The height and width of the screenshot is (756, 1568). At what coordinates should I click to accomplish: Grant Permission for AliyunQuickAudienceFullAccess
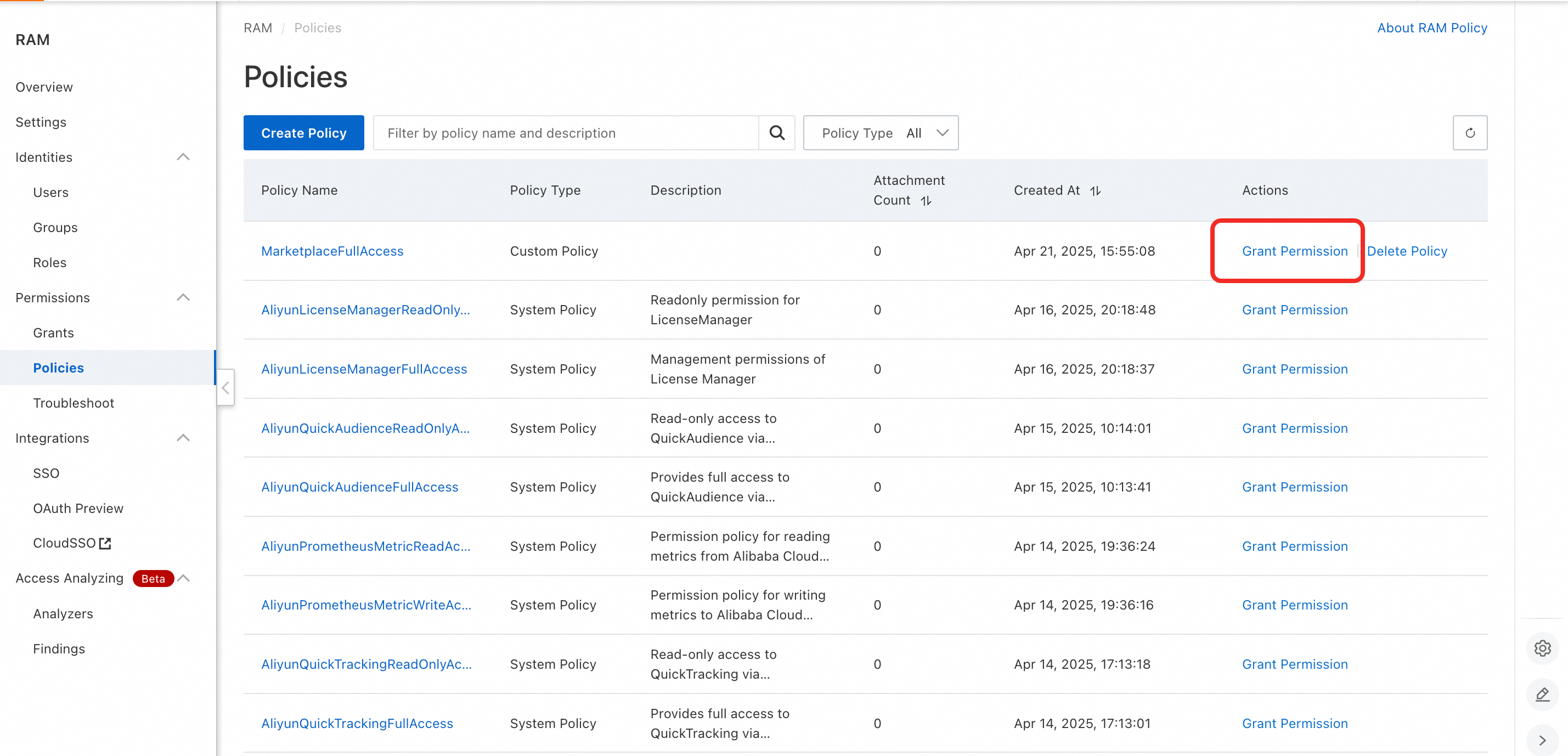(1295, 487)
